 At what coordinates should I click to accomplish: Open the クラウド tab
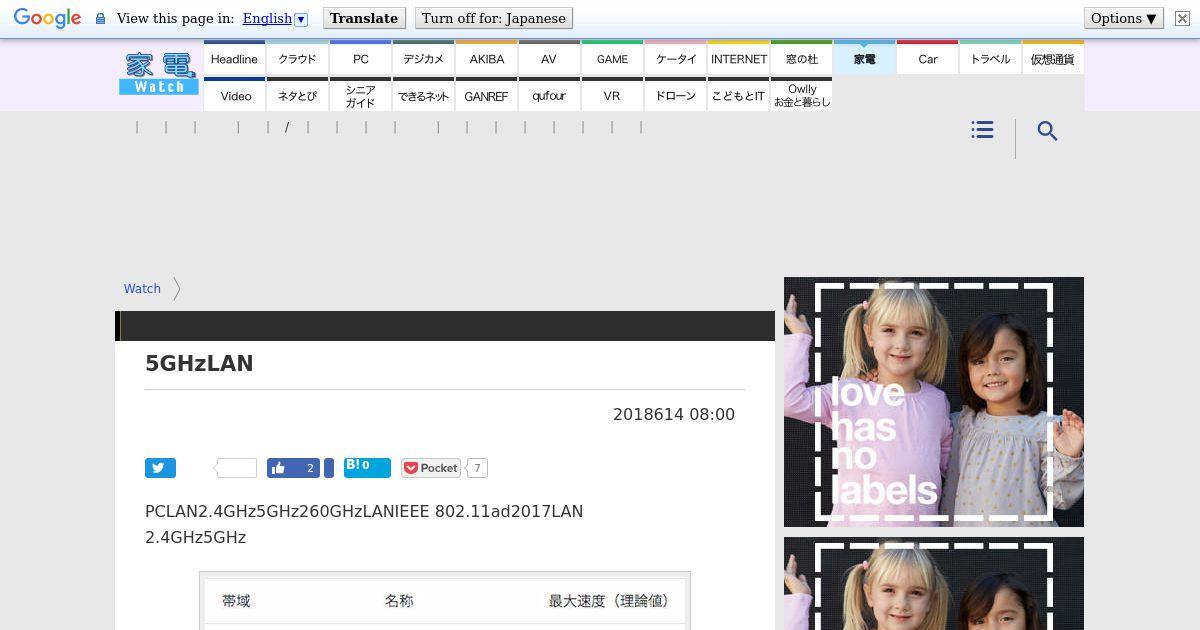pos(297,58)
